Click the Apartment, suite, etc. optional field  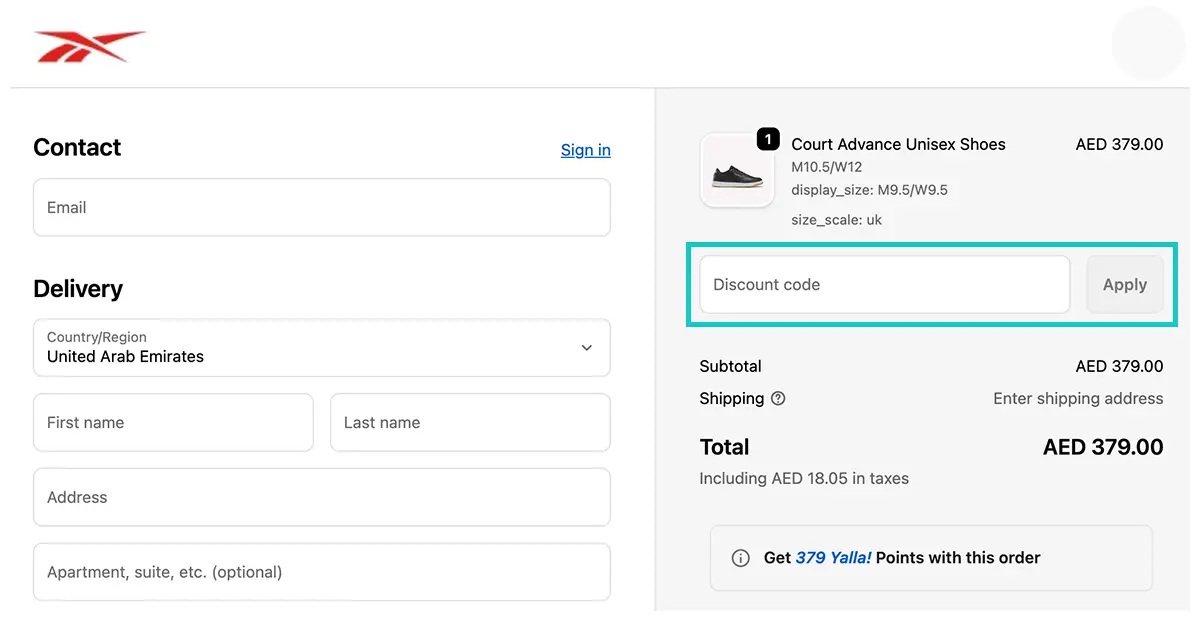pos(322,572)
